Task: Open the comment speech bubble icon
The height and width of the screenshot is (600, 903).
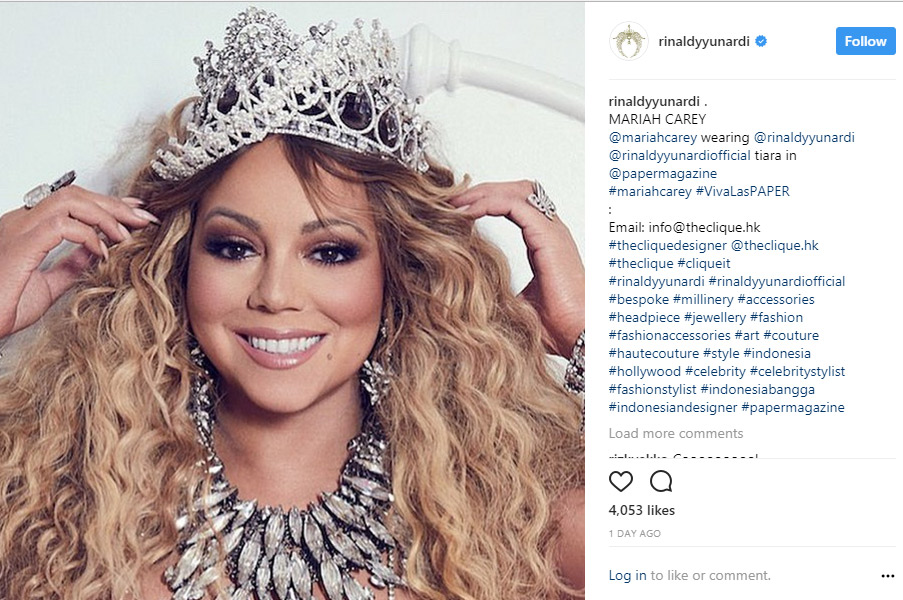Action: (x=661, y=481)
